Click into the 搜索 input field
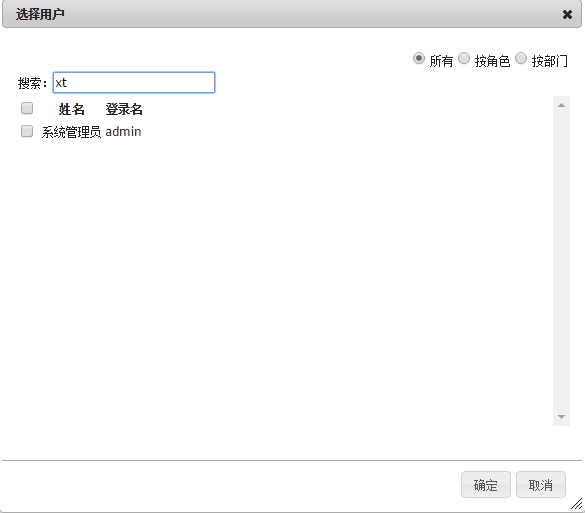This screenshot has height=513, width=585. [134, 82]
